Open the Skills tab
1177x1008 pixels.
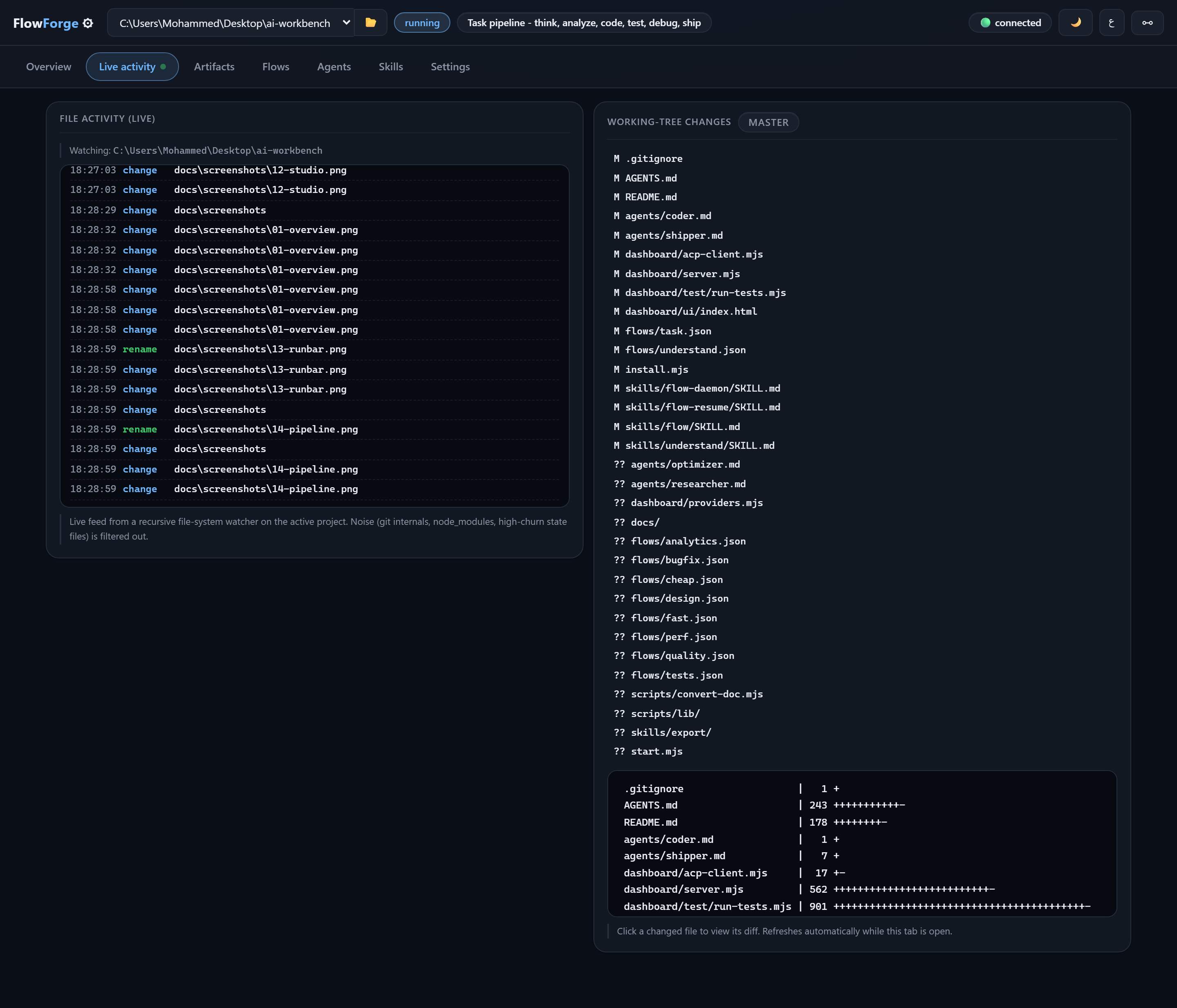pyautogui.click(x=391, y=67)
